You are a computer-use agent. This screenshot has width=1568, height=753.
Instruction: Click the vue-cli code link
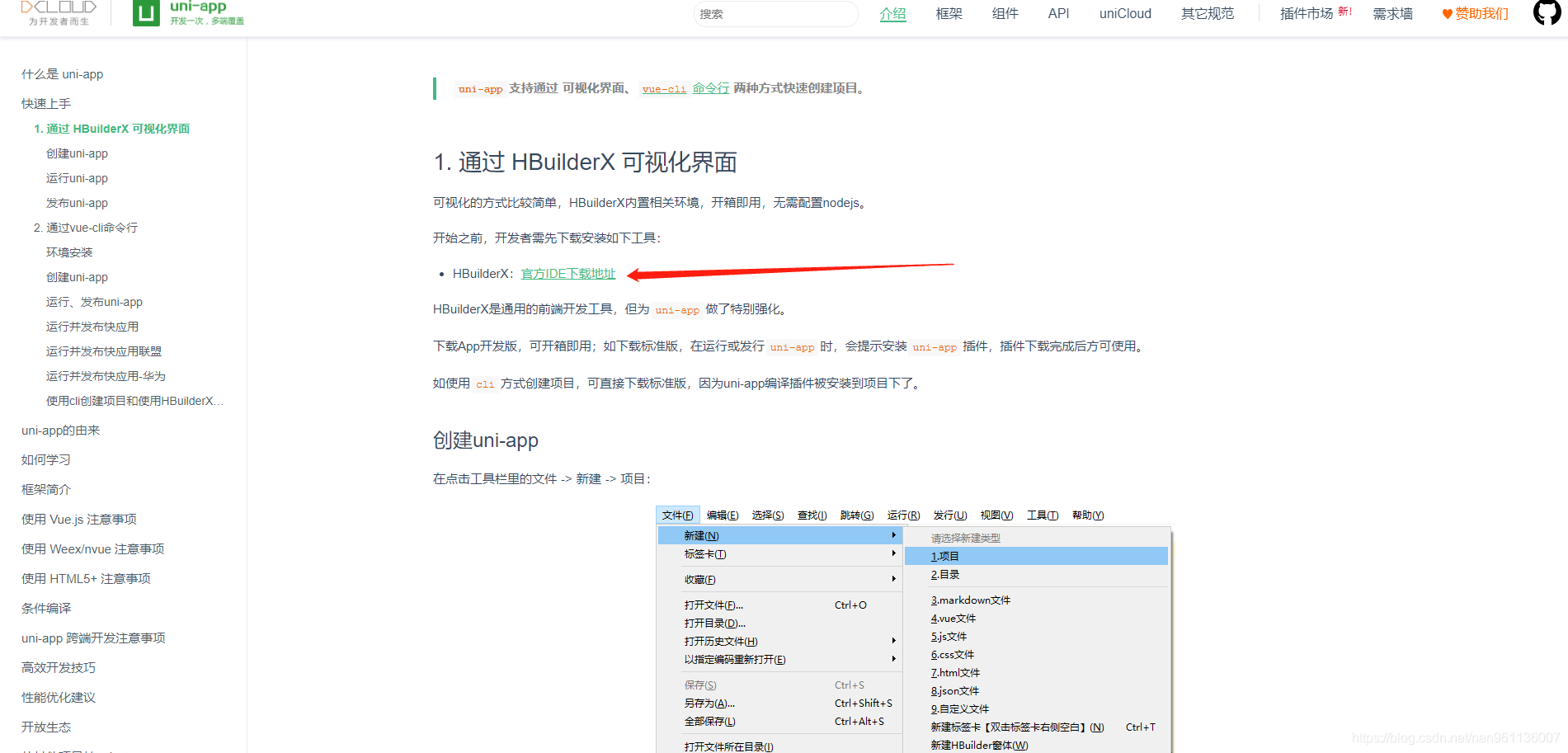tap(664, 89)
